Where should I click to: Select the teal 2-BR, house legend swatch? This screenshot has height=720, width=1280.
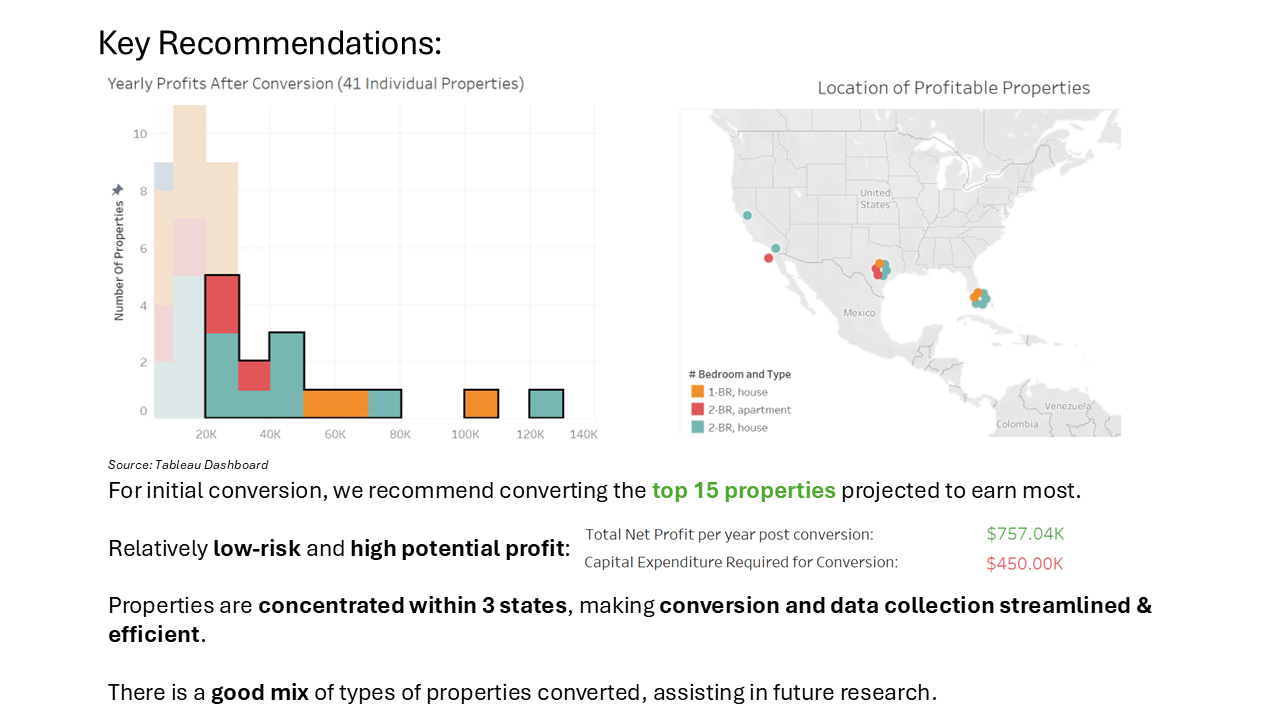(697, 428)
